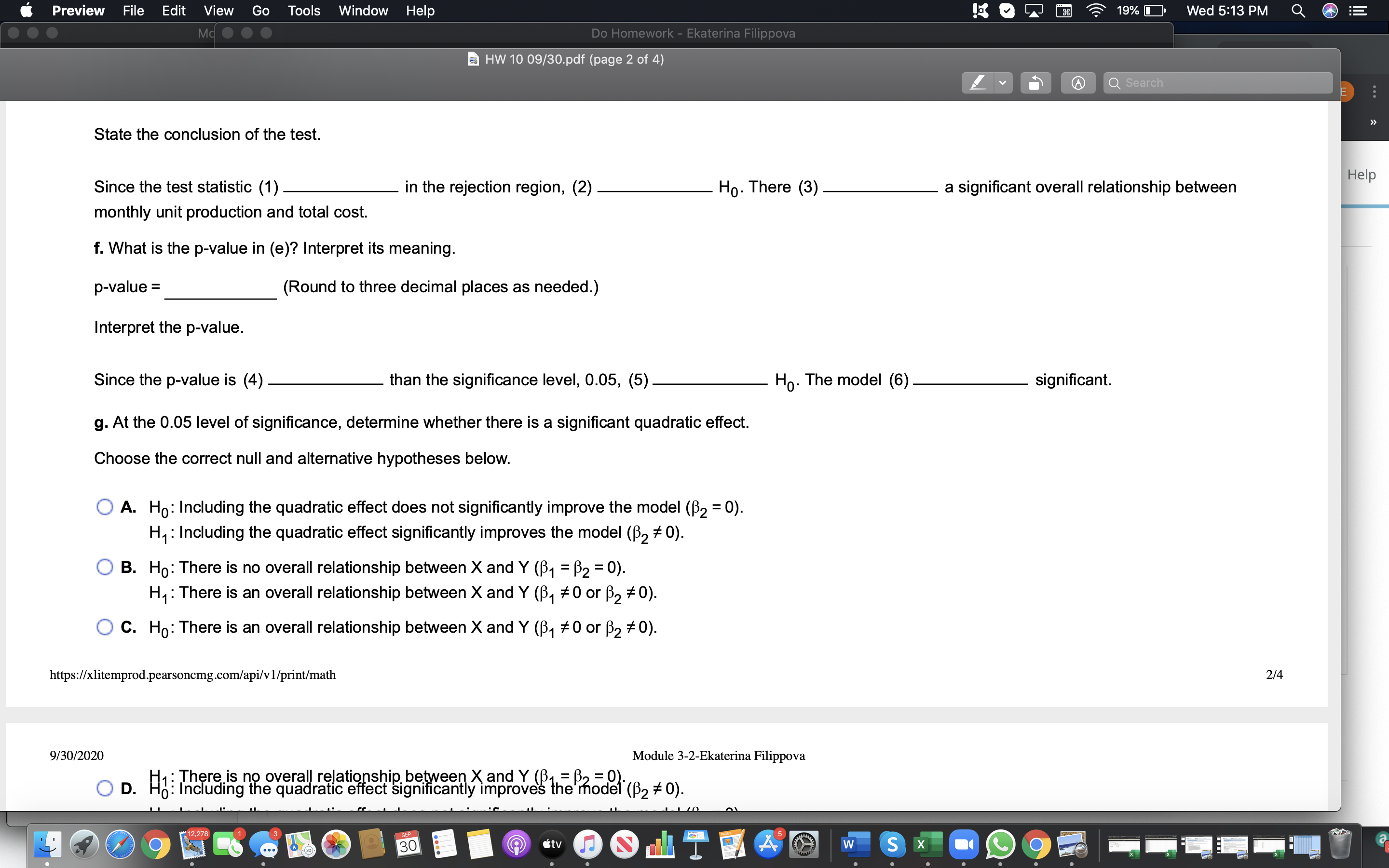This screenshot has width=1389, height=868.
Task: Open the Tools menu
Action: (305, 10)
